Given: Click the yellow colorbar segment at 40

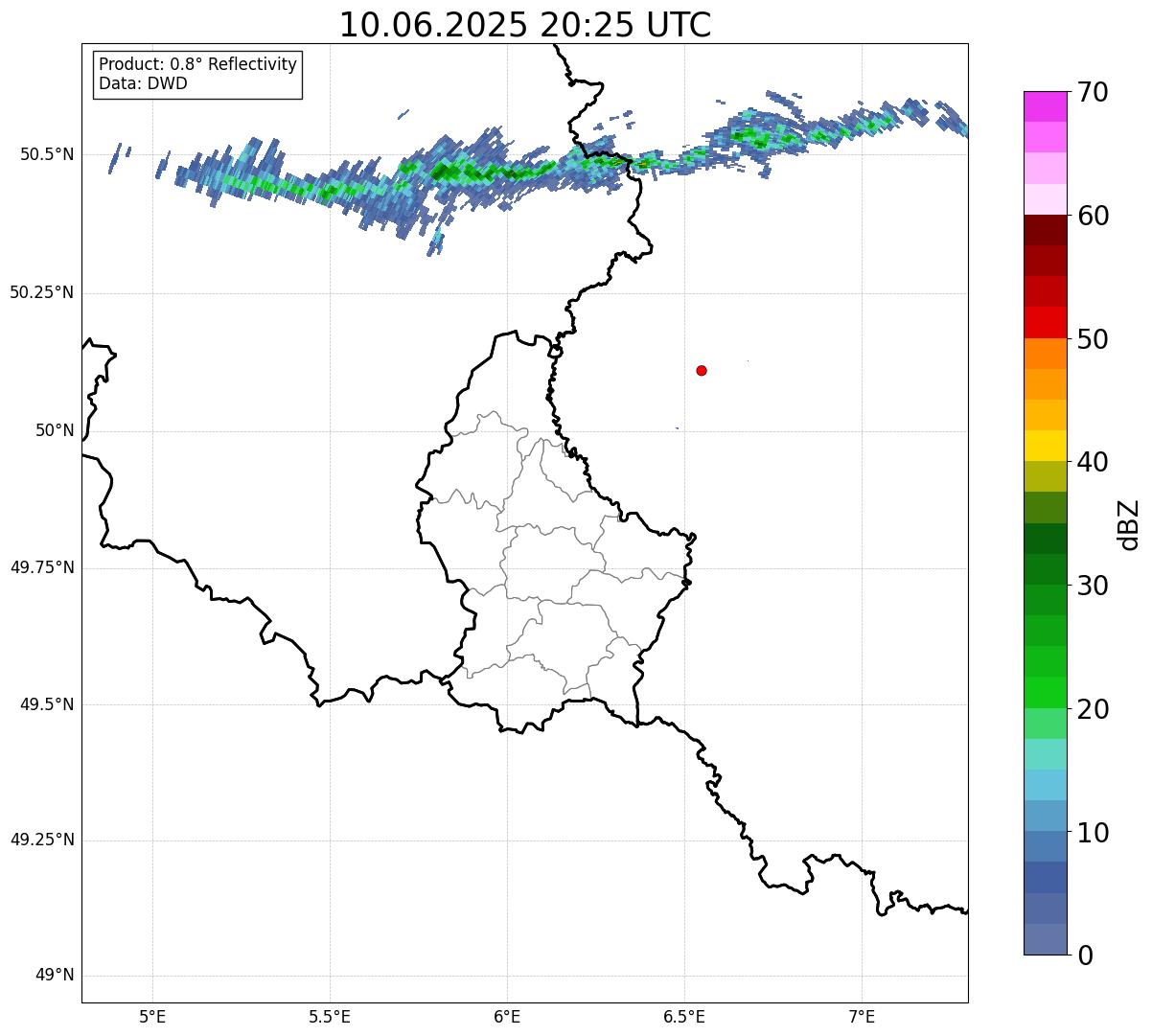Looking at the screenshot, I should pos(1045,447).
